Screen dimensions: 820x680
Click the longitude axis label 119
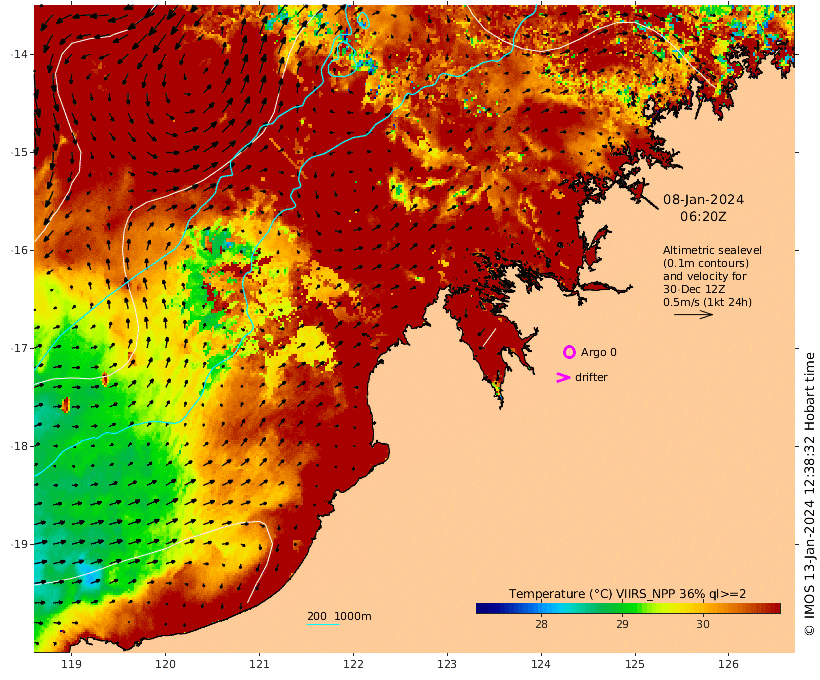point(72,664)
